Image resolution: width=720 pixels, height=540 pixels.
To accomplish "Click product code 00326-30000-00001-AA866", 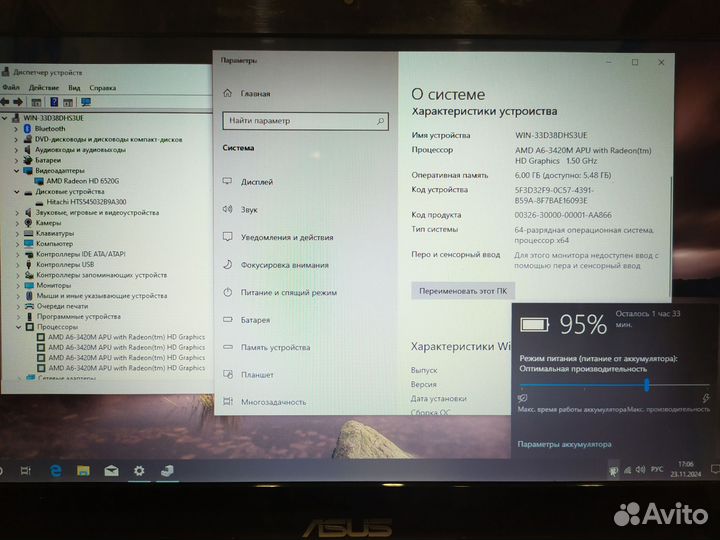I will pyautogui.click(x=563, y=215).
